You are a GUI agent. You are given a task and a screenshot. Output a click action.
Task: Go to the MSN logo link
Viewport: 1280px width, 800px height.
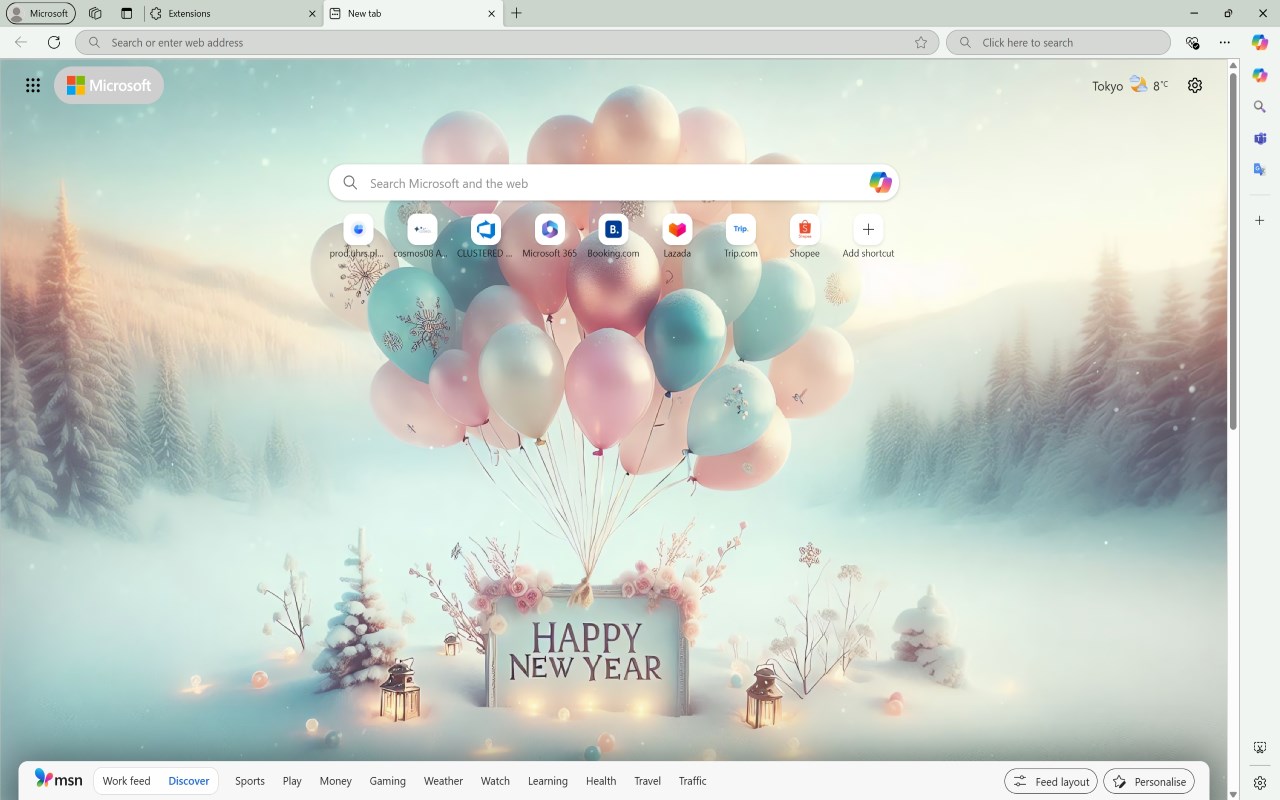58,779
